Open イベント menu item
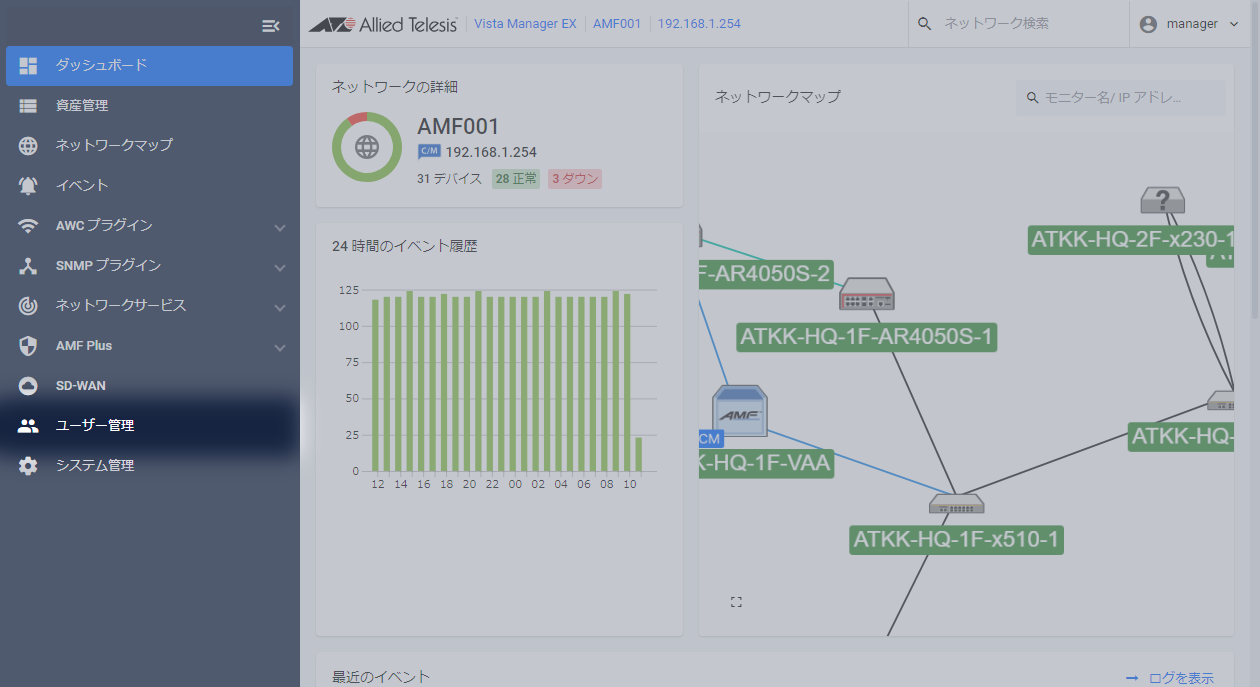Screen dimensions: 1260x687 pyautogui.click(x=149, y=185)
